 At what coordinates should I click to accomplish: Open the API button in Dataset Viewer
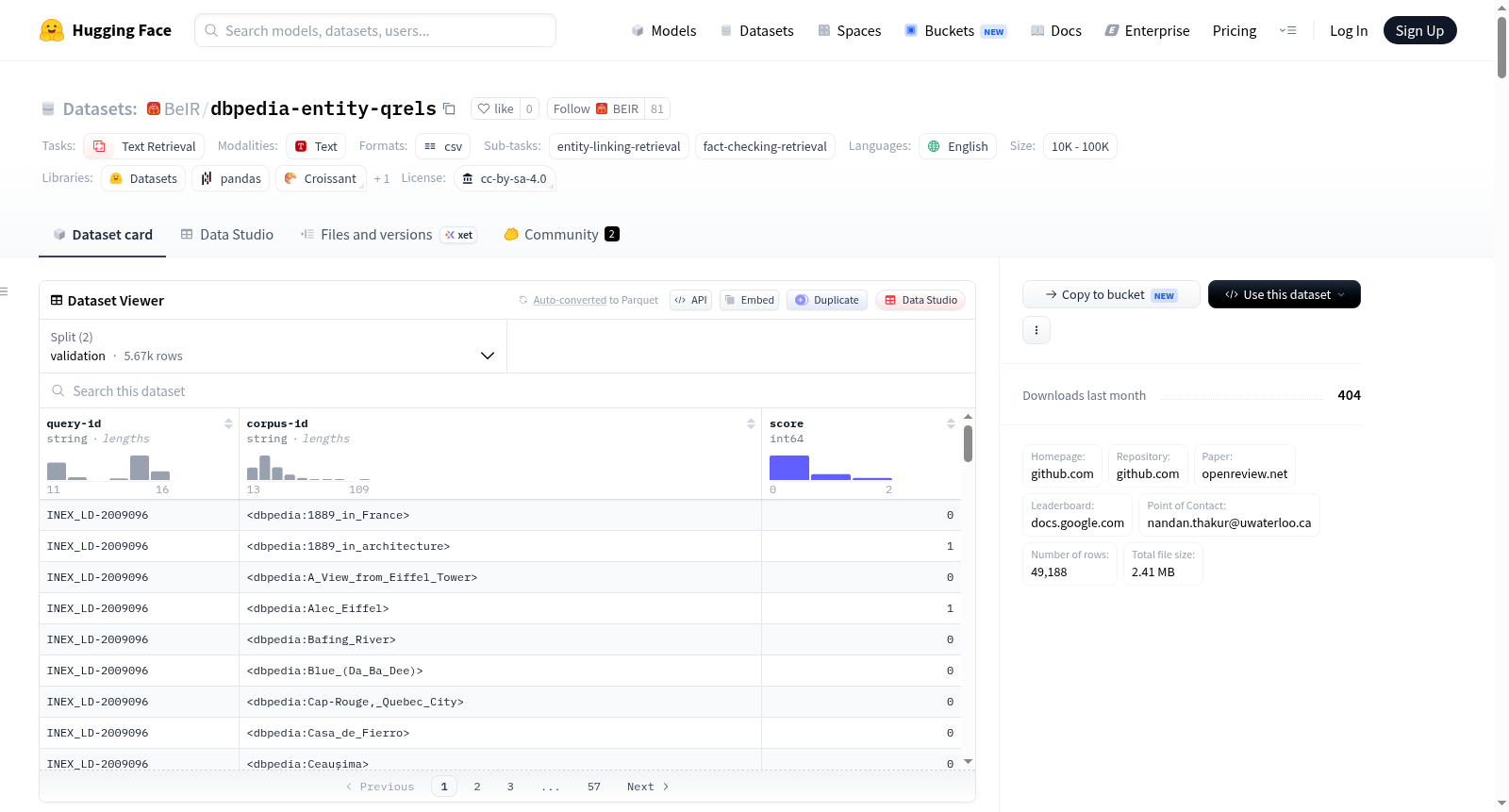[x=690, y=300]
